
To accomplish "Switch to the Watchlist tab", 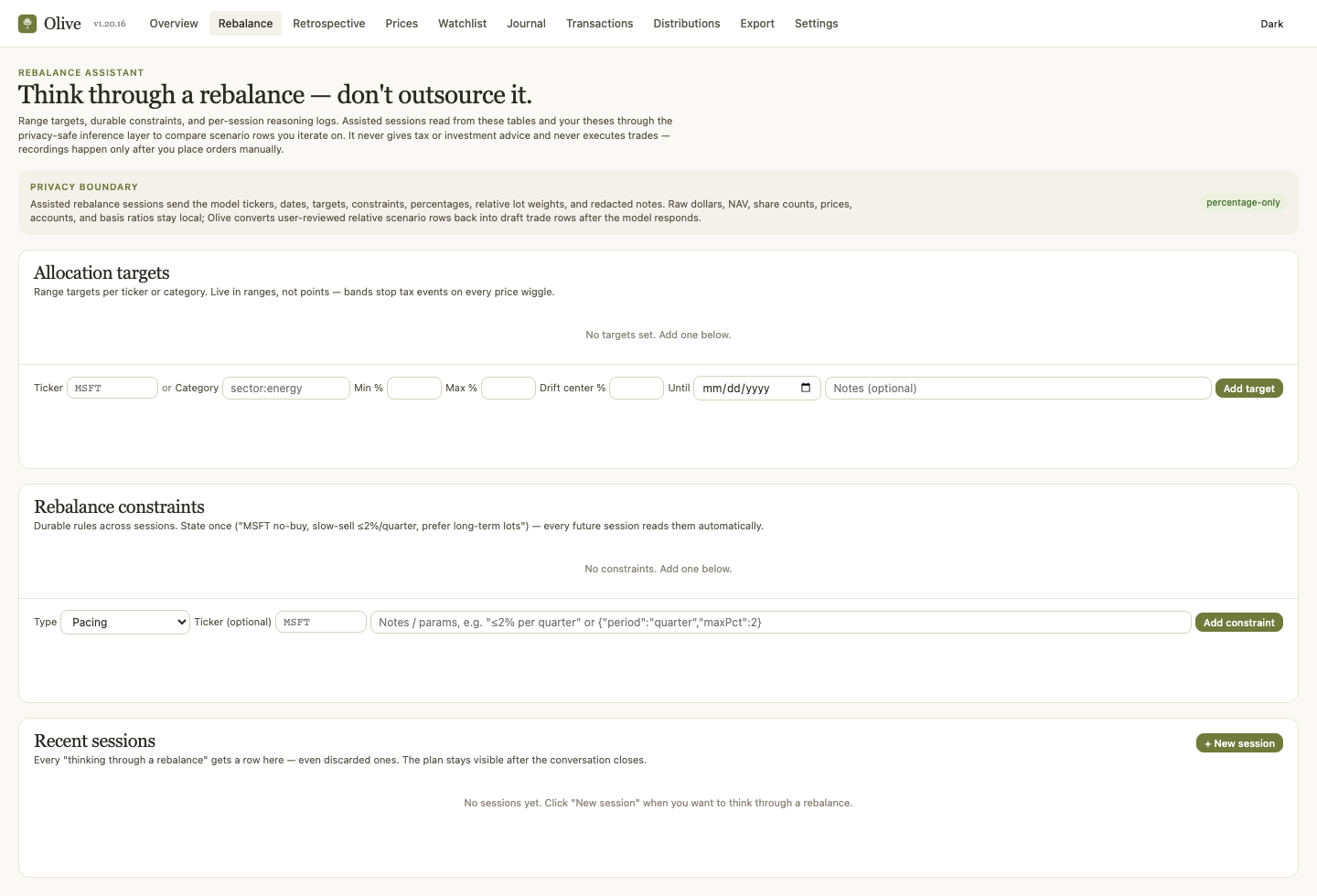I will tap(463, 24).
